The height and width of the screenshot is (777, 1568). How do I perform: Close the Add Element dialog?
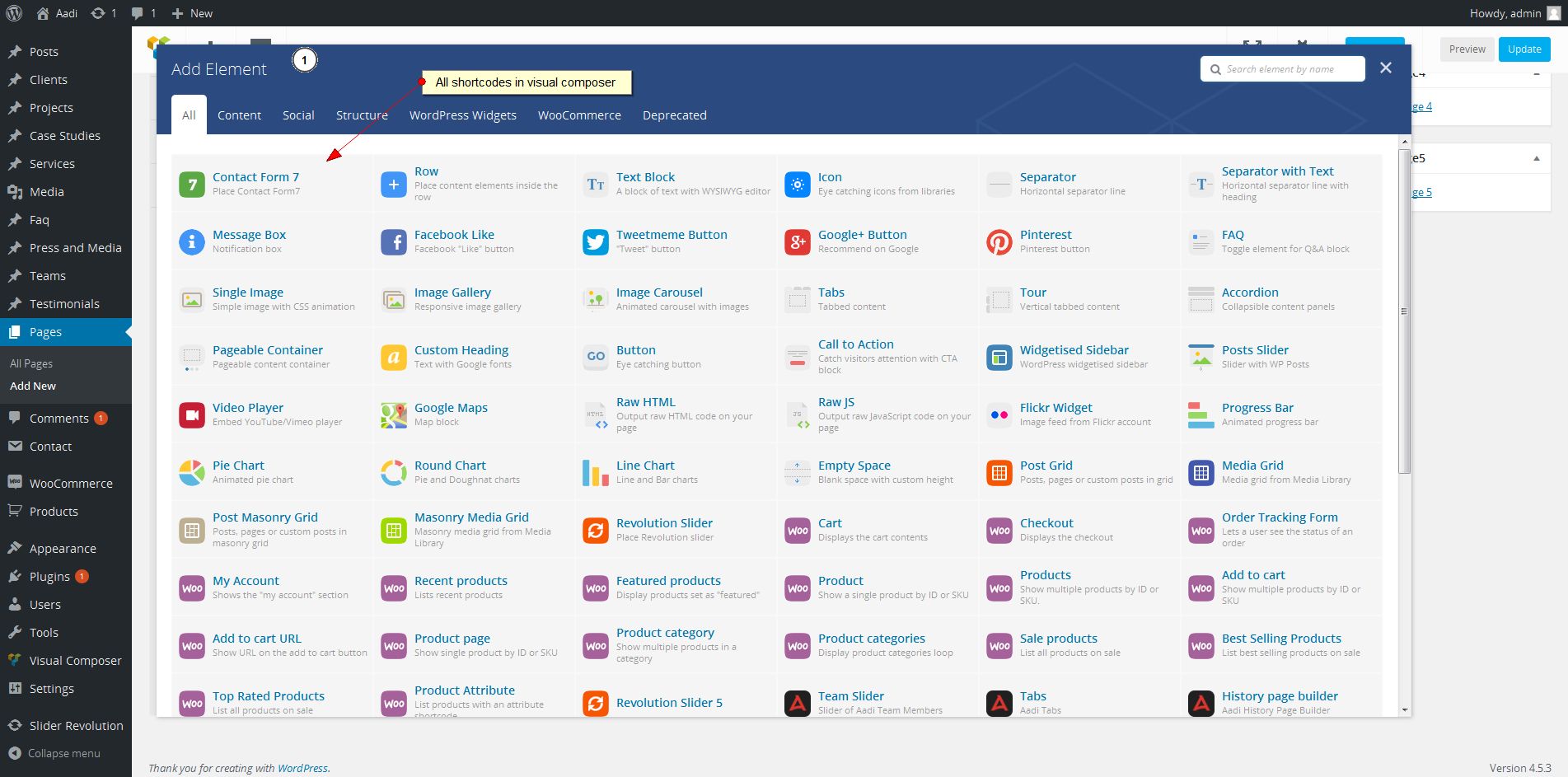[1386, 68]
